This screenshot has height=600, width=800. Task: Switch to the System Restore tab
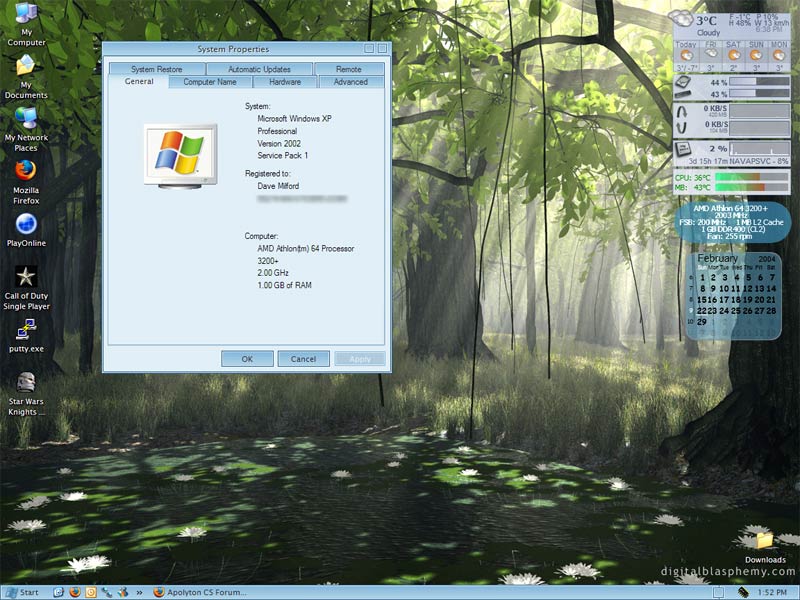pos(156,69)
